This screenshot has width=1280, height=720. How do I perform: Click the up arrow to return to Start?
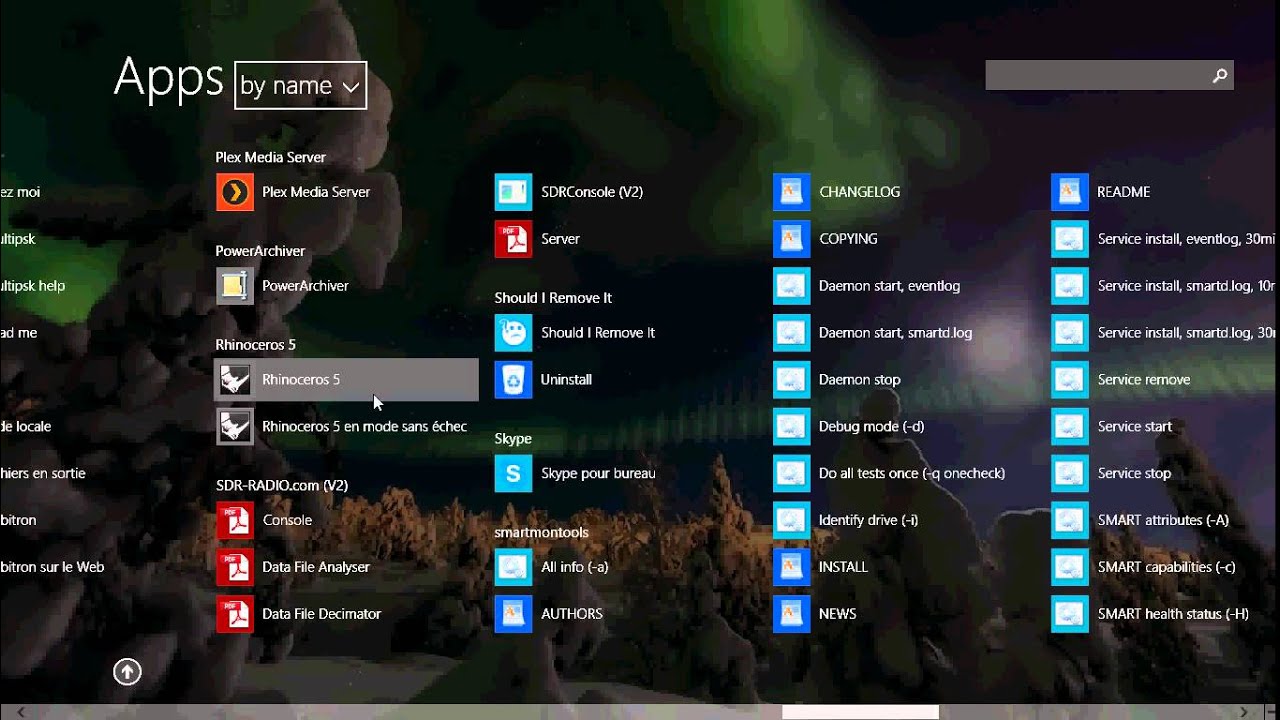127,672
